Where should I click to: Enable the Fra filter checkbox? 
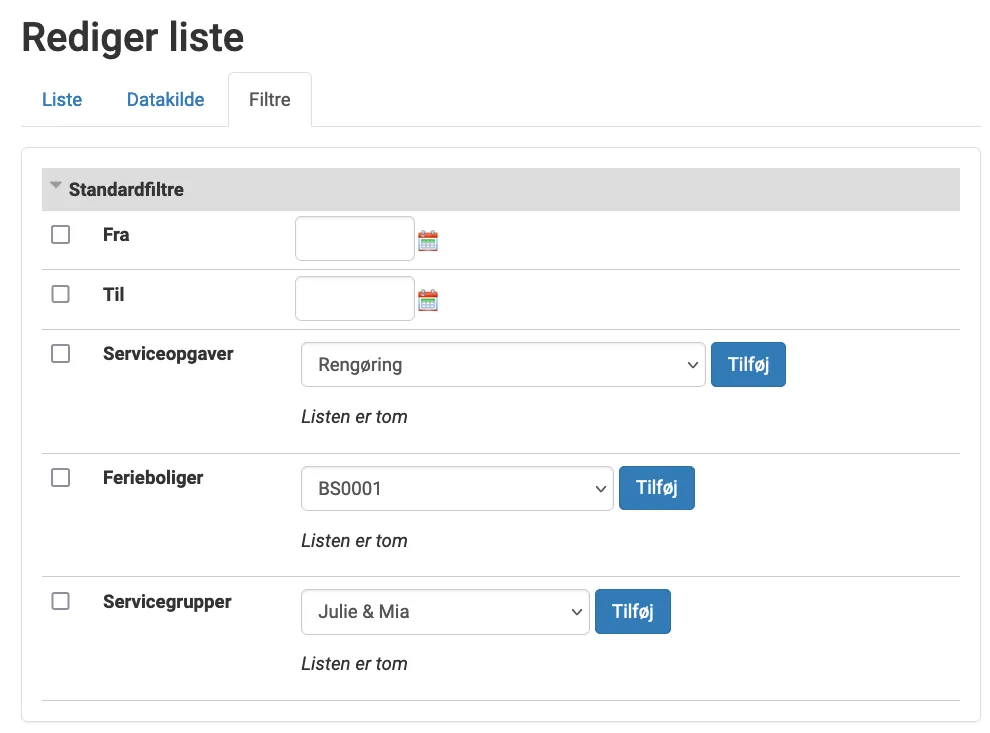(60, 234)
